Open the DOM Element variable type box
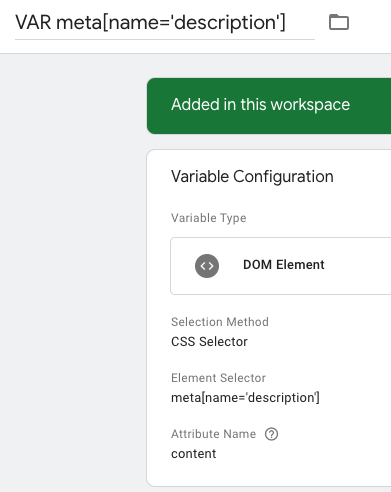The width and height of the screenshot is (391, 492). click(281, 266)
